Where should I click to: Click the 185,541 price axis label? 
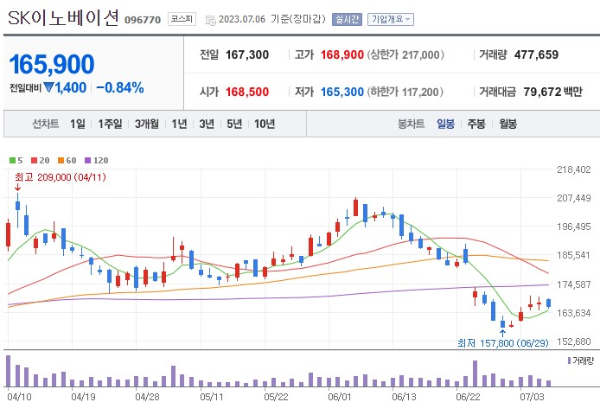tap(574, 255)
